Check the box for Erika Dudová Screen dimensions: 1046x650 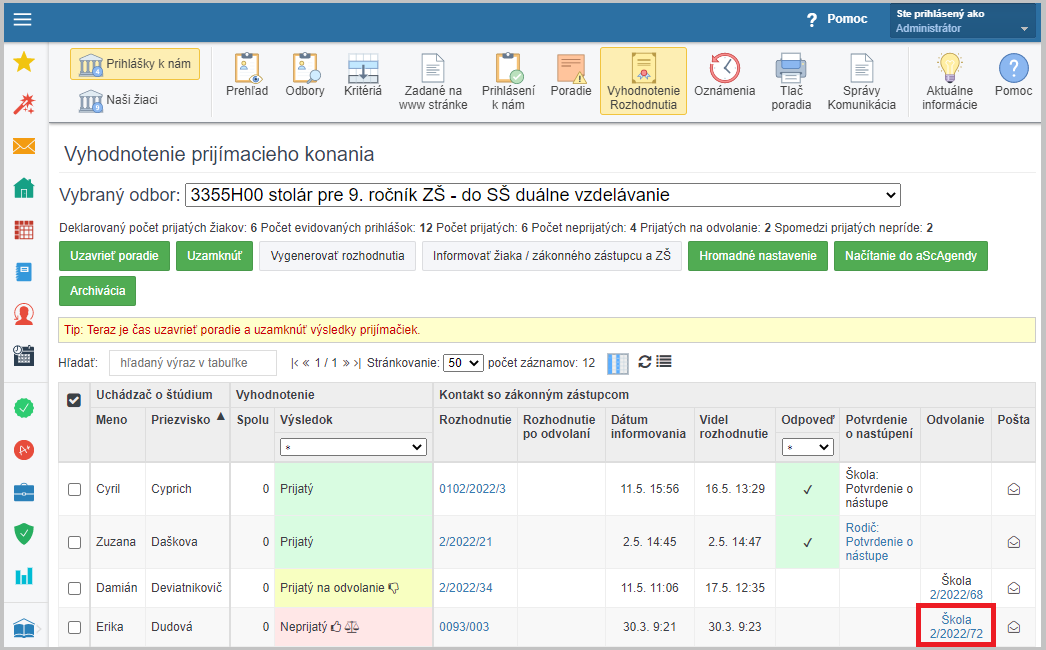click(x=75, y=627)
